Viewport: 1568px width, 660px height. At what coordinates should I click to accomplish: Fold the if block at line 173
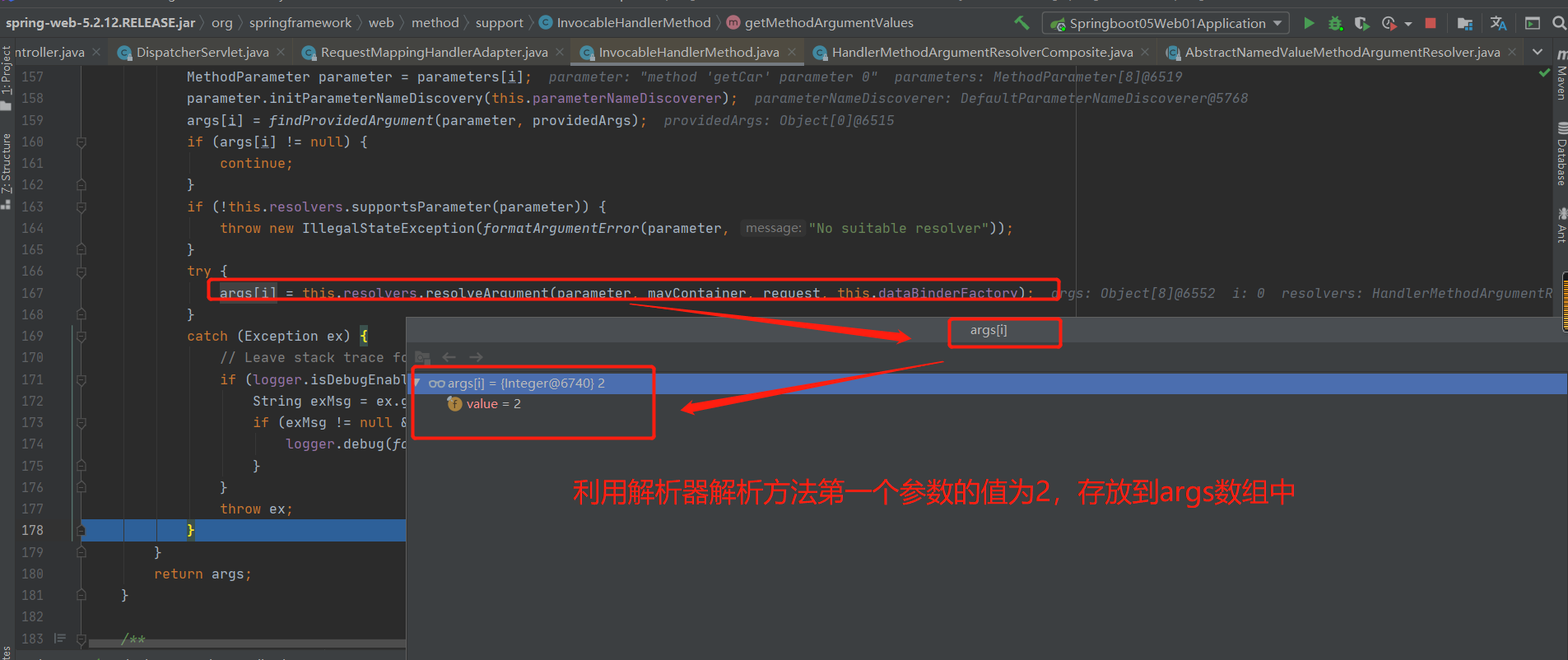[81, 423]
